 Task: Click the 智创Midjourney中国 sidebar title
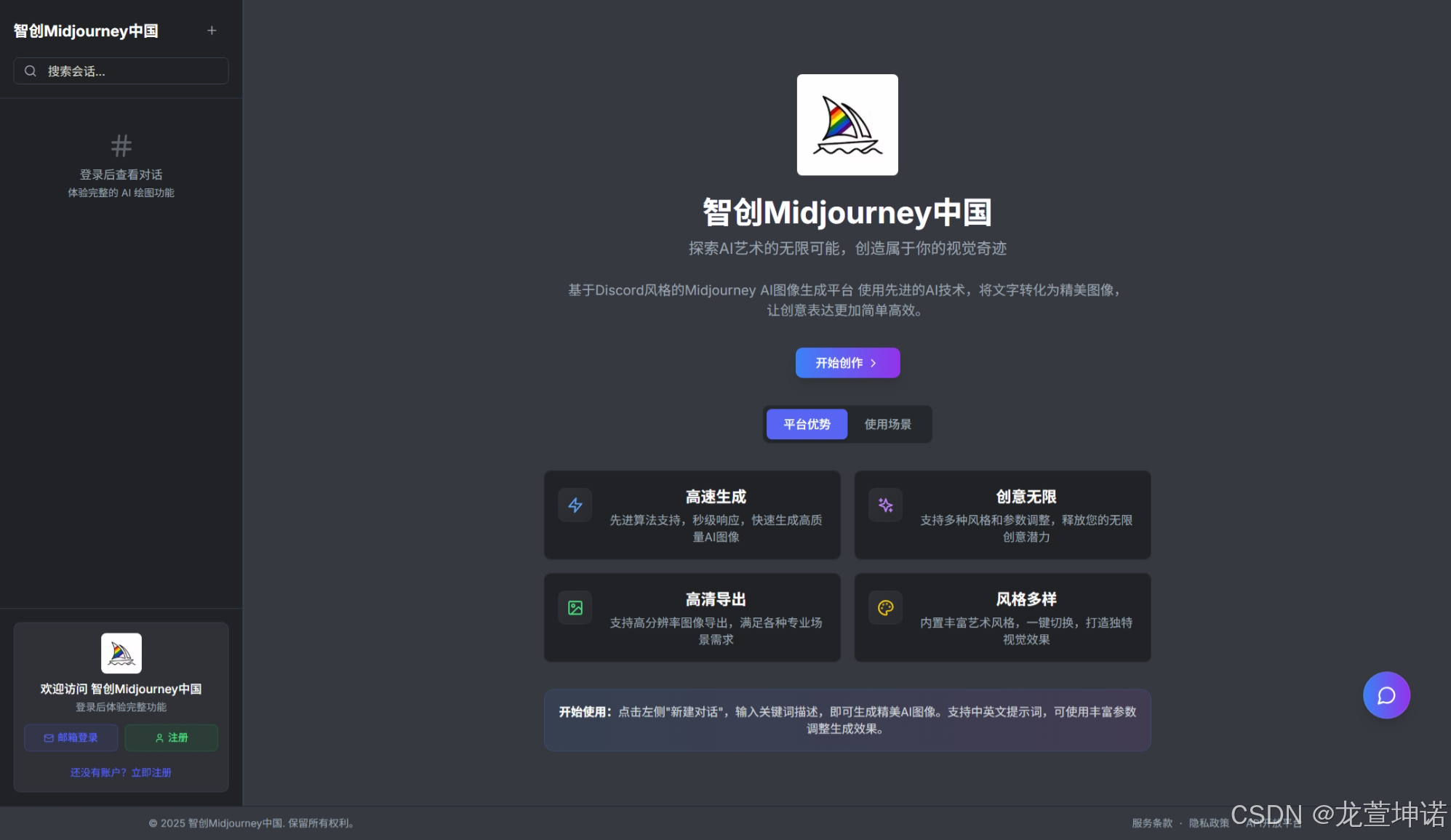pos(86,31)
